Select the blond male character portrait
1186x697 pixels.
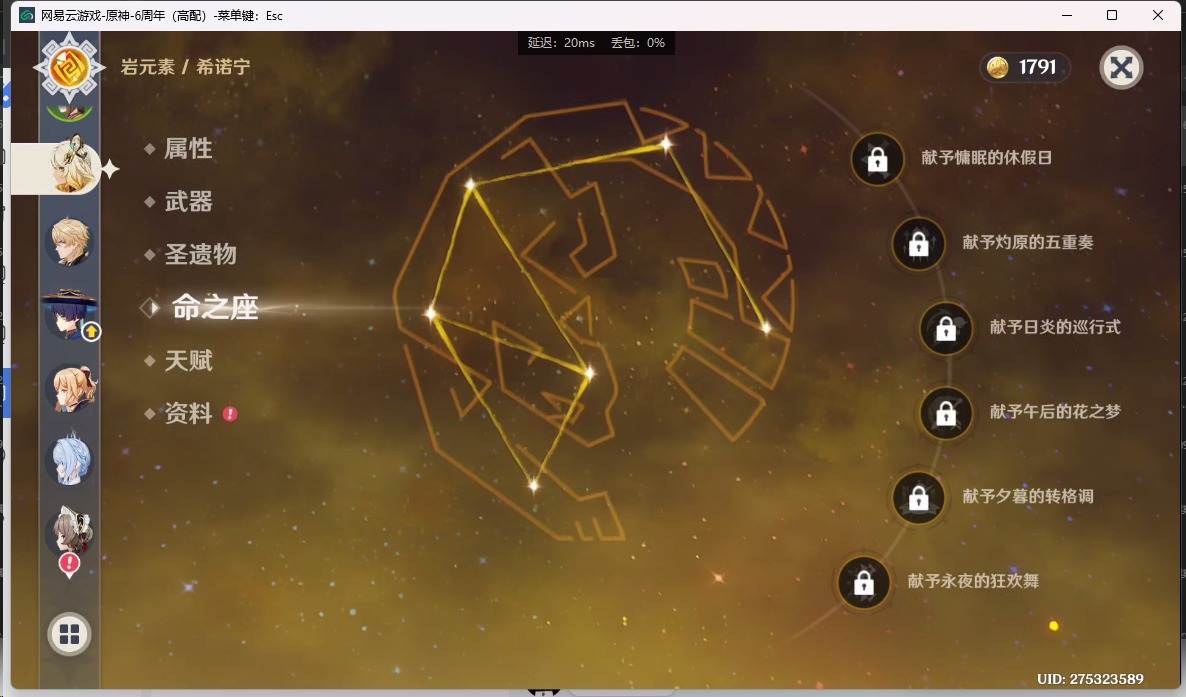(70, 241)
